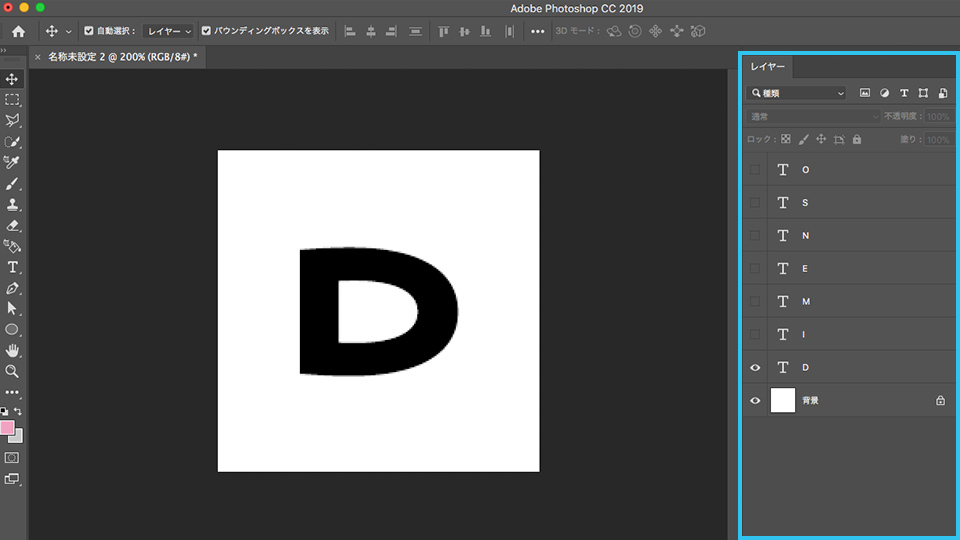Select the Pen tool
Viewport: 960px width, 540px height.
[x=12, y=288]
